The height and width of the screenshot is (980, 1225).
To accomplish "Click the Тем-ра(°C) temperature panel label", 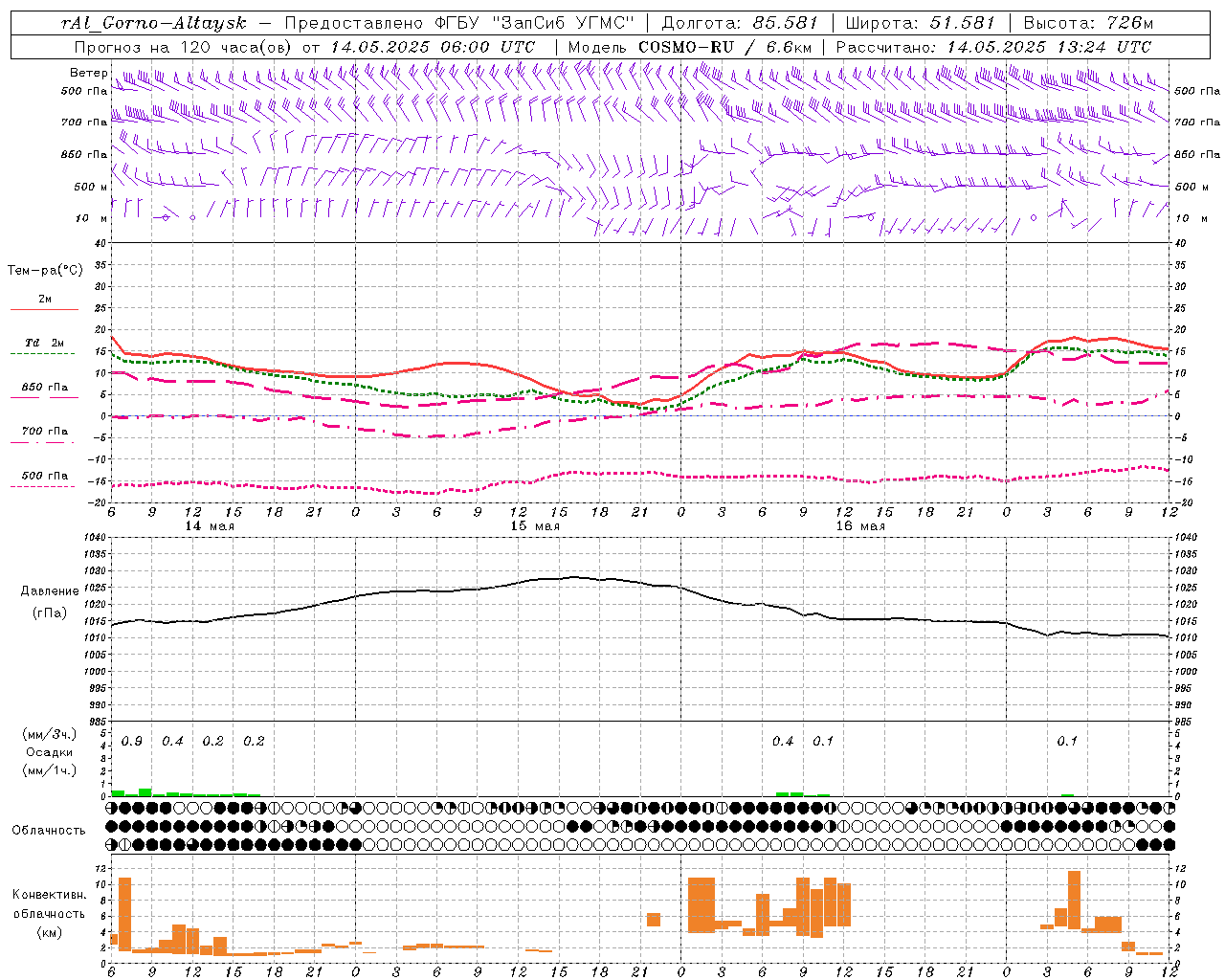I will pos(45,271).
